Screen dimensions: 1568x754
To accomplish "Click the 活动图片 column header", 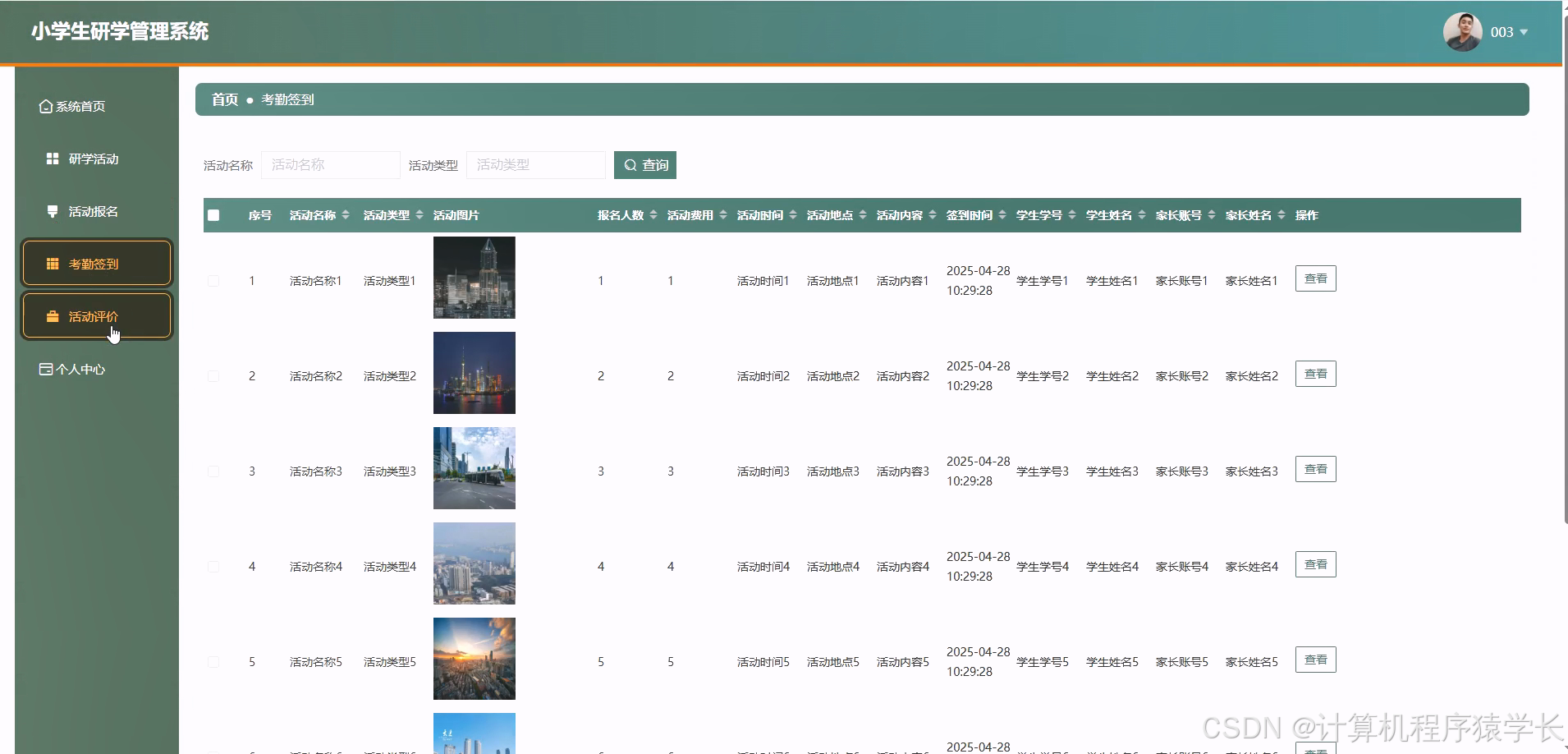I will click(456, 215).
